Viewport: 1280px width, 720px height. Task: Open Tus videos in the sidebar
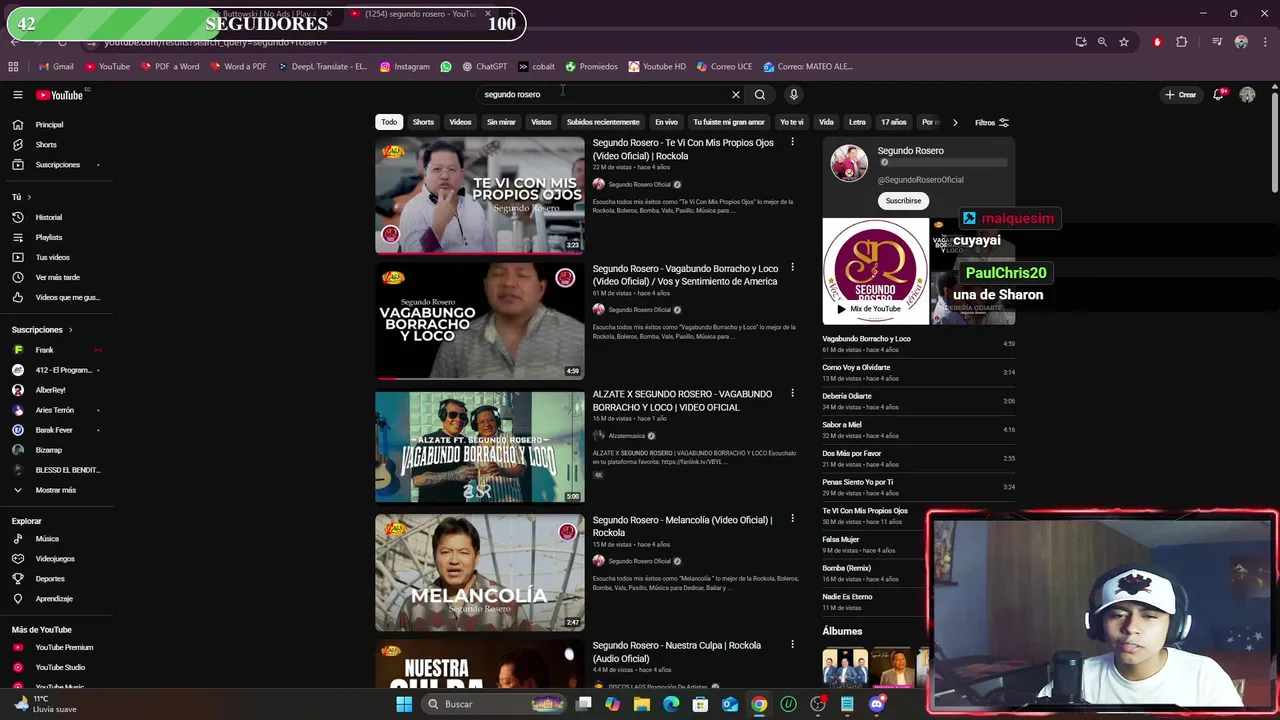(53, 257)
